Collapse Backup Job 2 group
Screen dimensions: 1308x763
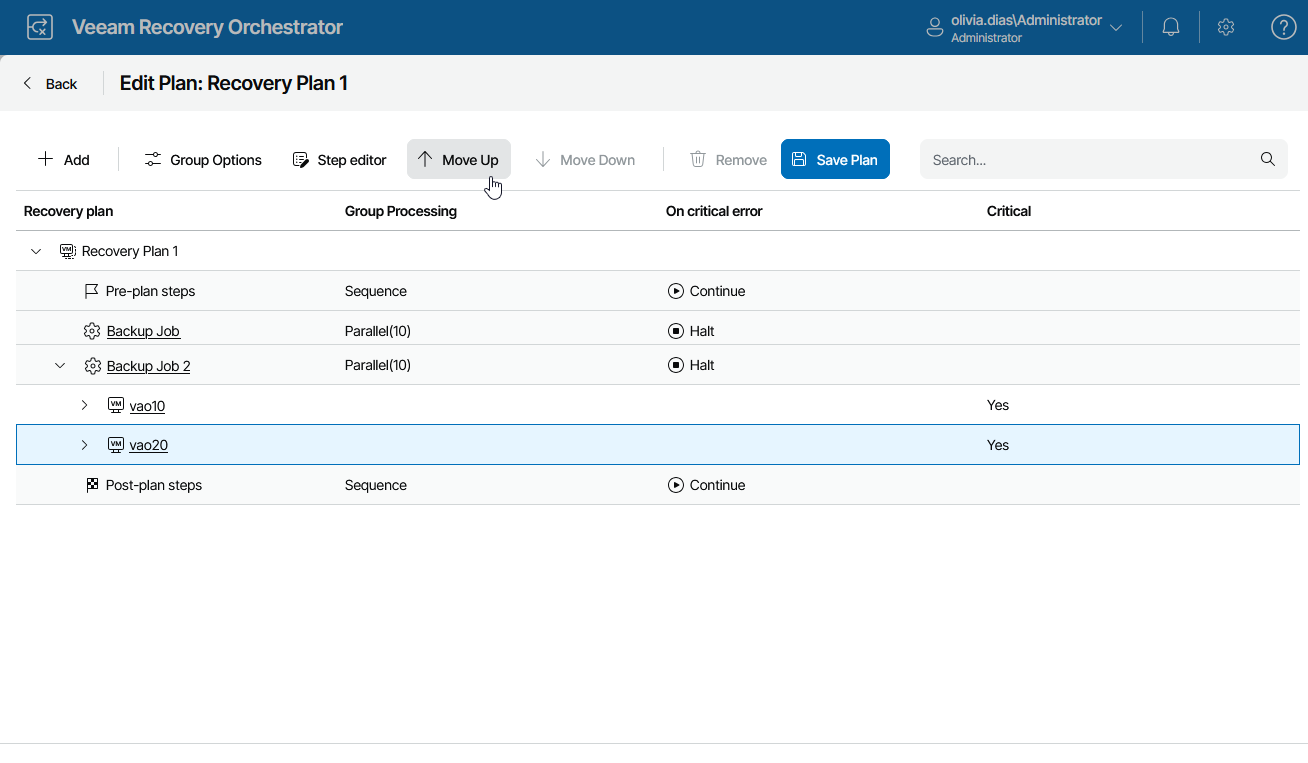60,365
